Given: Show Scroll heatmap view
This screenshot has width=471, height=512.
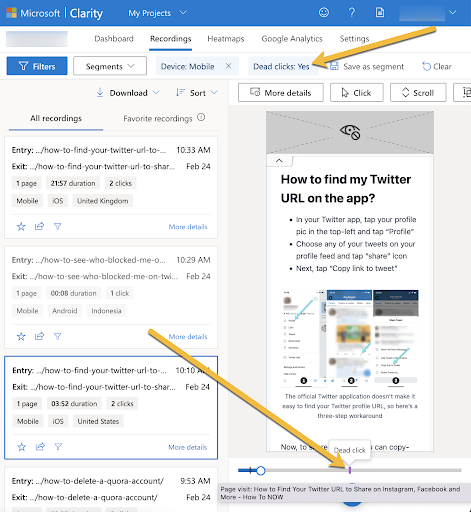Looking at the screenshot, I should 418,93.
